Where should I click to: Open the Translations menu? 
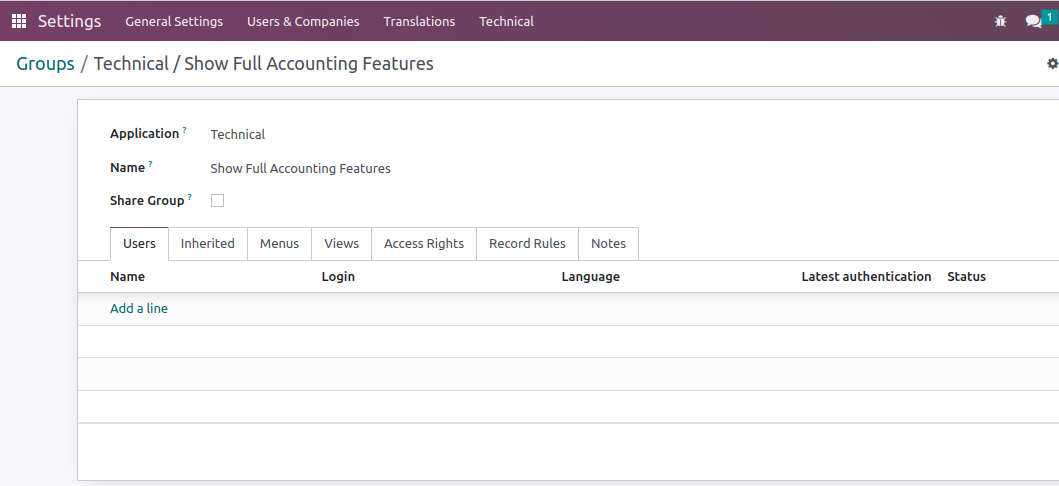tap(419, 21)
